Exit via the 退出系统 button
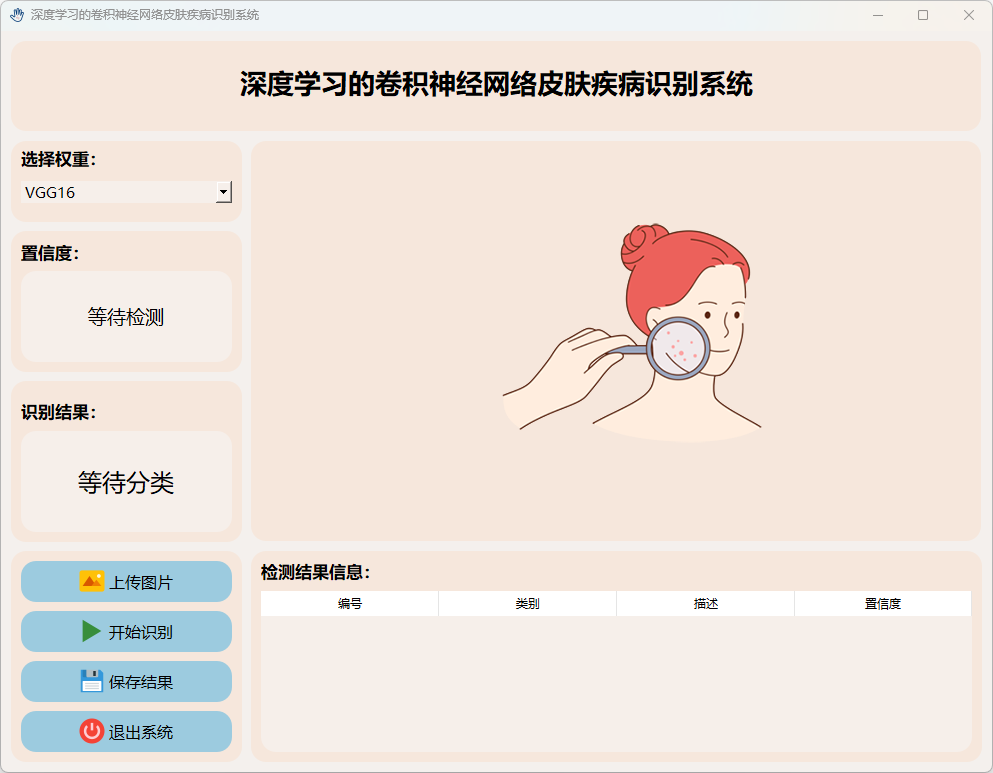 pos(127,731)
